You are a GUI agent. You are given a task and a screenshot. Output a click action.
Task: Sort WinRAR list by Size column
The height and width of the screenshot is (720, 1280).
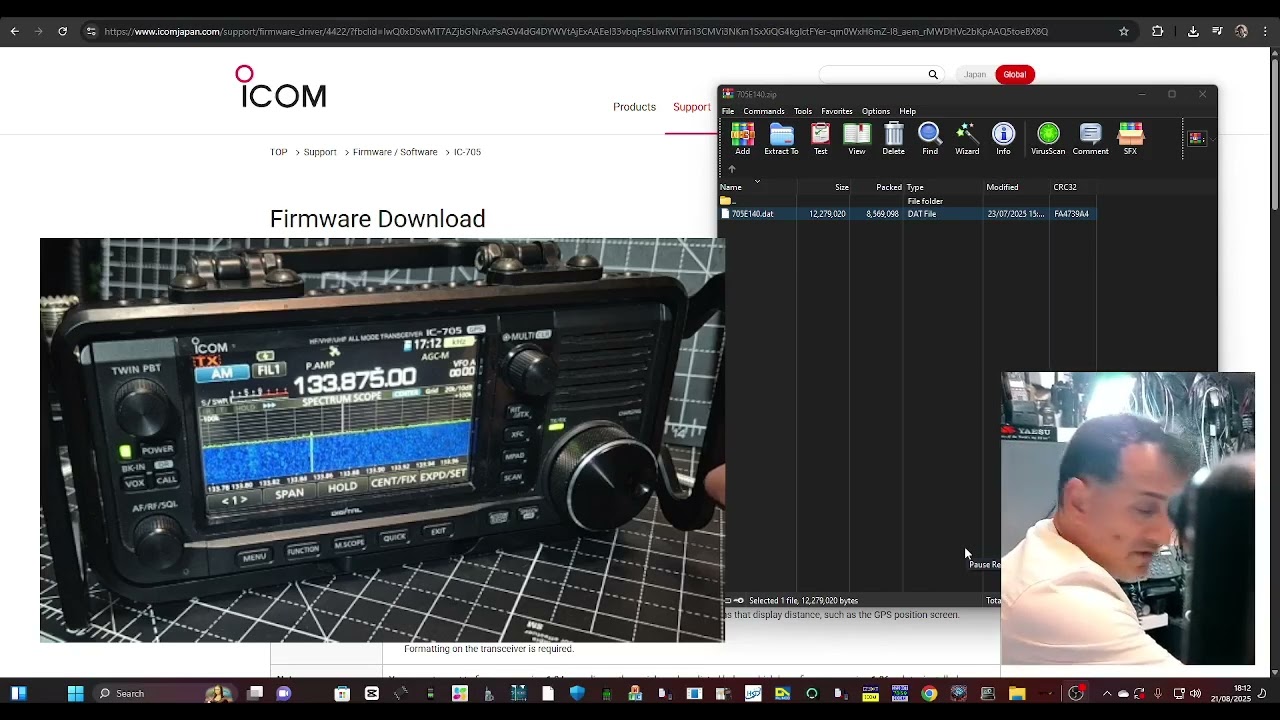tap(823, 187)
